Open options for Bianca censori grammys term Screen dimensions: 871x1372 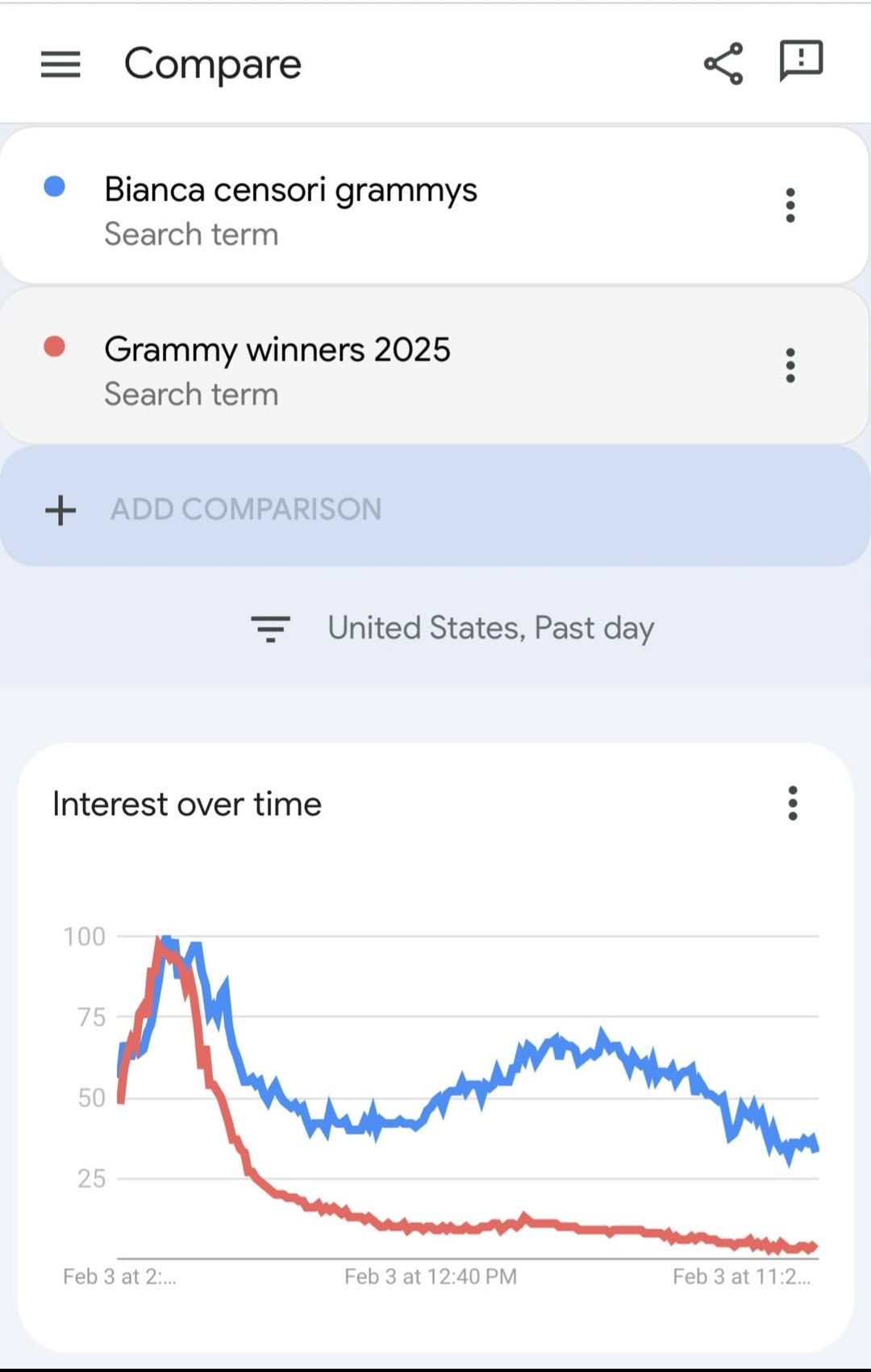[790, 206]
